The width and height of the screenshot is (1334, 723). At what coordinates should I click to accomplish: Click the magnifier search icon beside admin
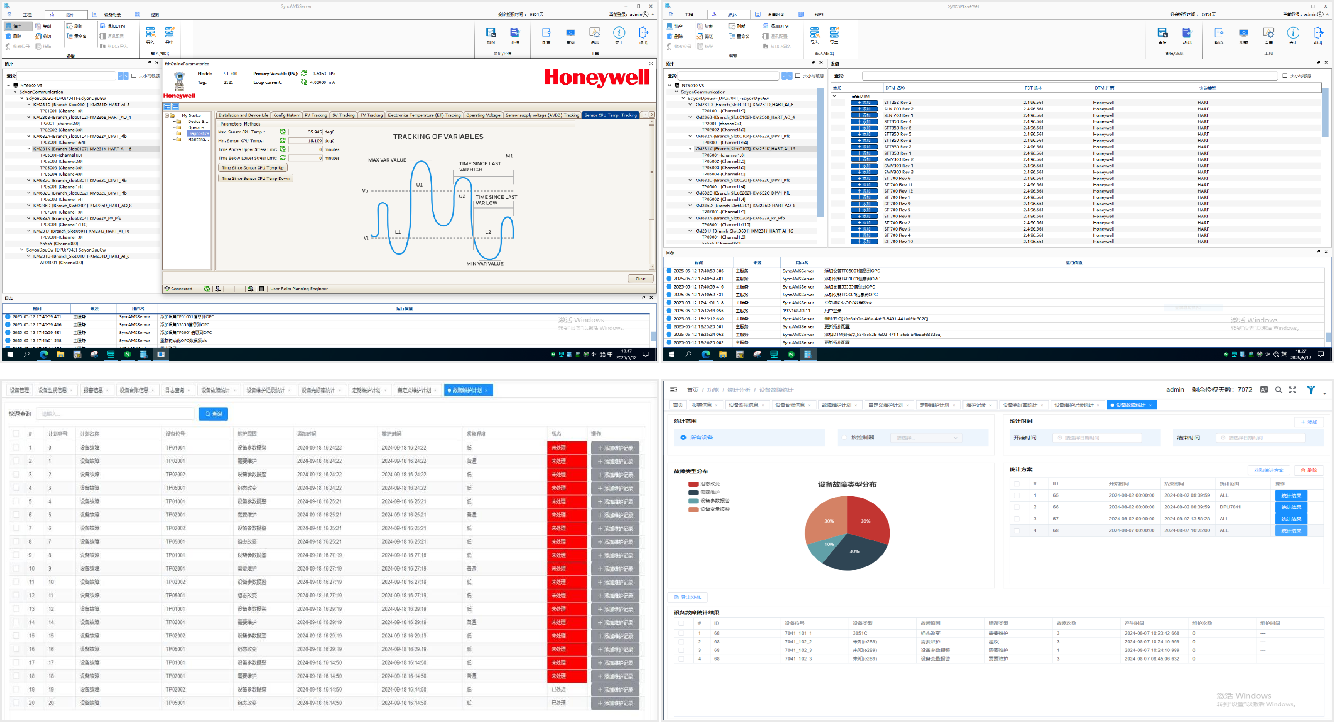1278,389
